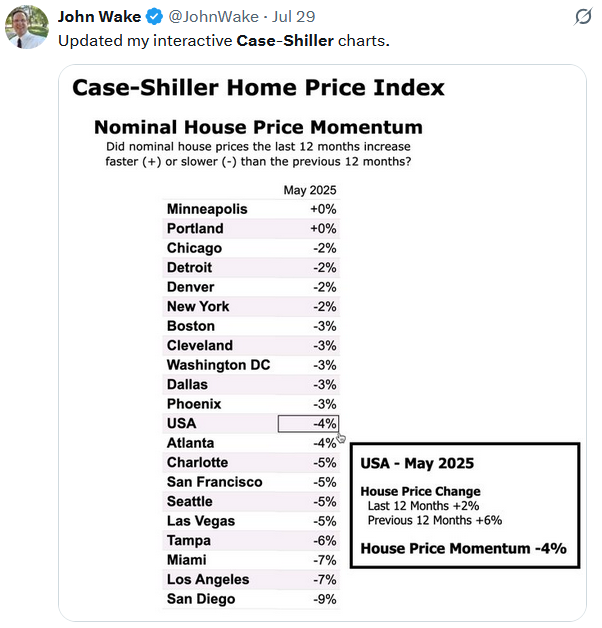Click the San Francisco row label
Image resolution: width=602 pixels, height=628 pixels.
[x=214, y=482]
